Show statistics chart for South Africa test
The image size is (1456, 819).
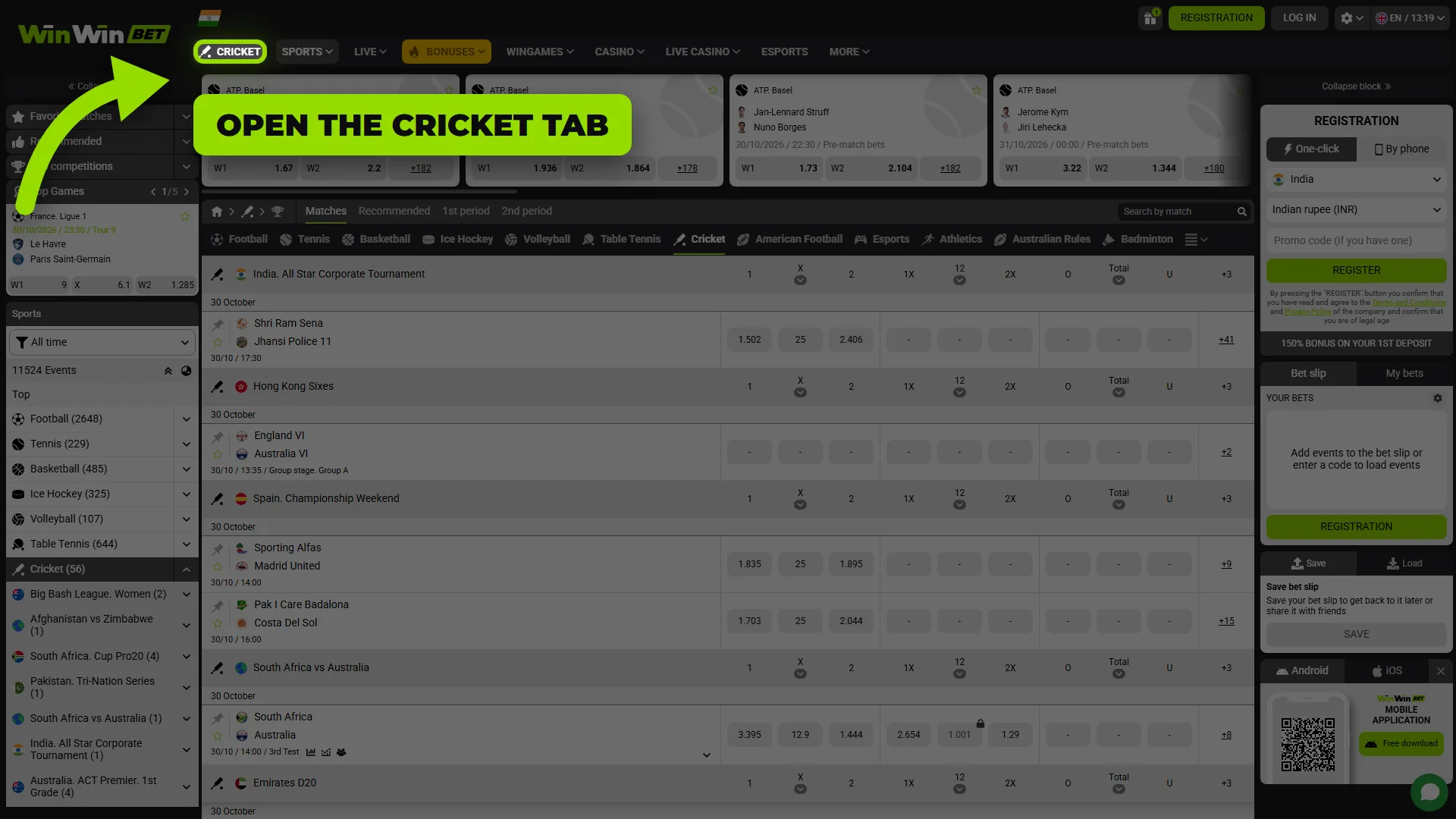[311, 752]
